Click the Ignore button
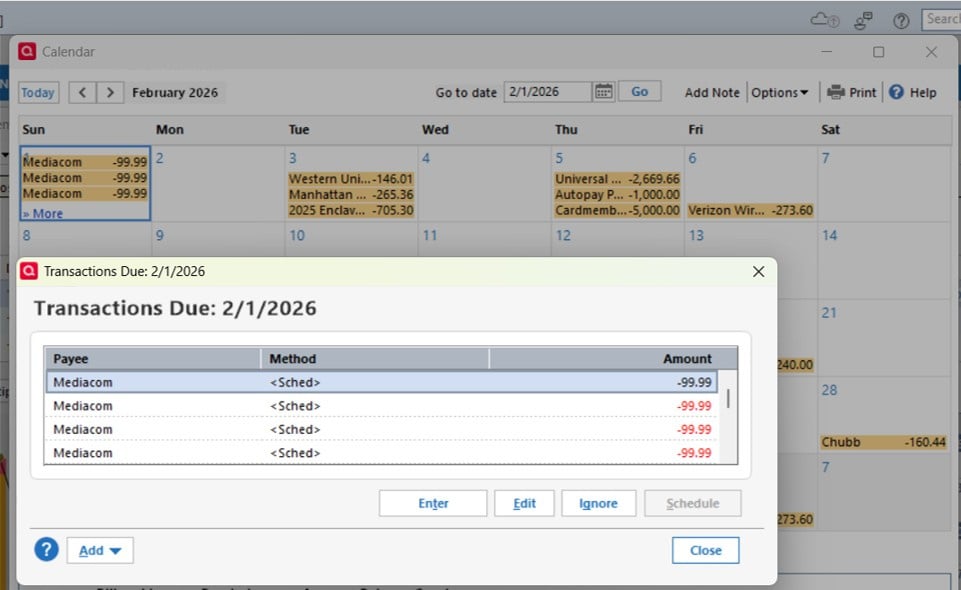 pyautogui.click(x=598, y=503)
